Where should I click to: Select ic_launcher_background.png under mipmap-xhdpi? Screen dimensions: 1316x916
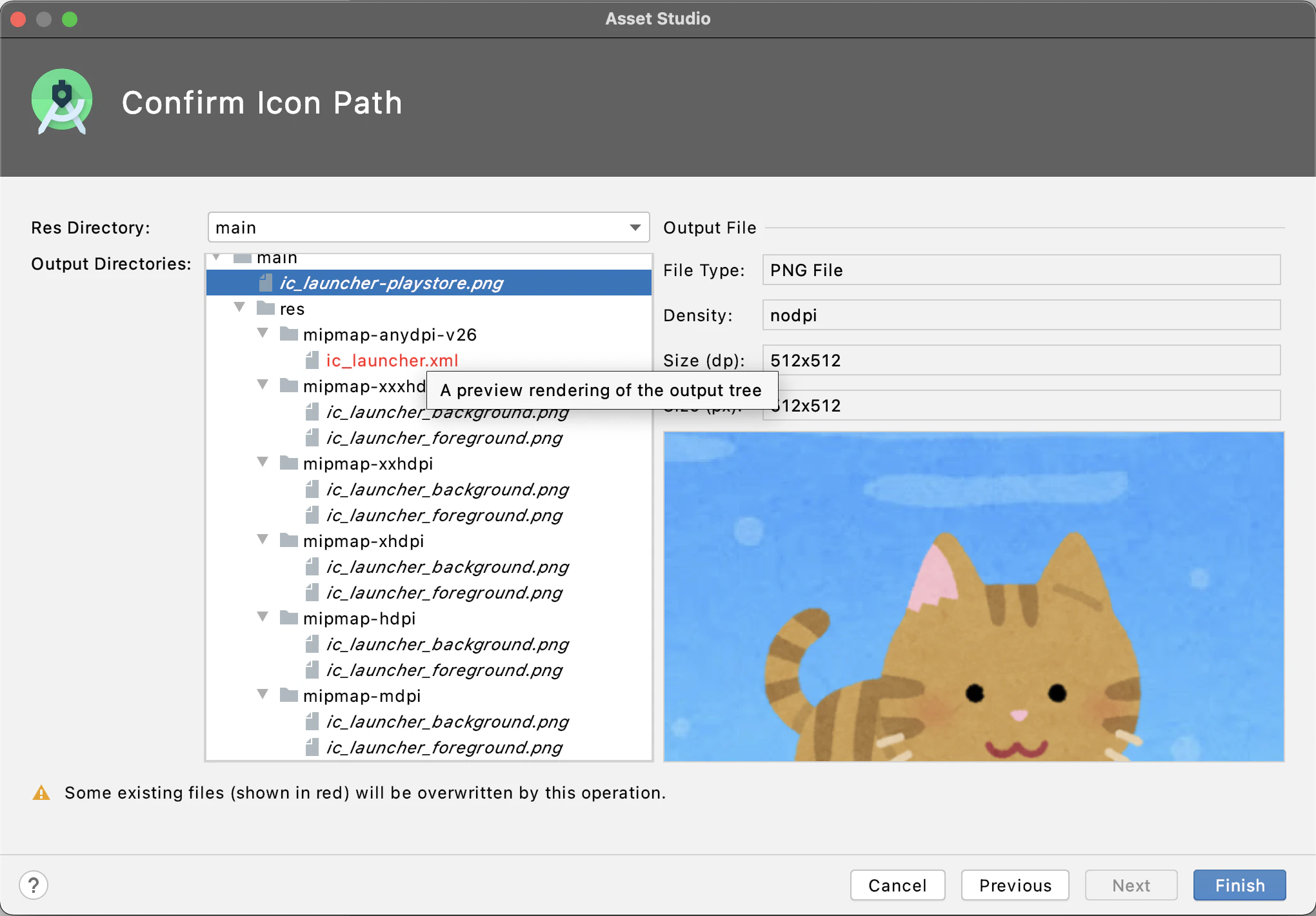(x=447, y=566)
